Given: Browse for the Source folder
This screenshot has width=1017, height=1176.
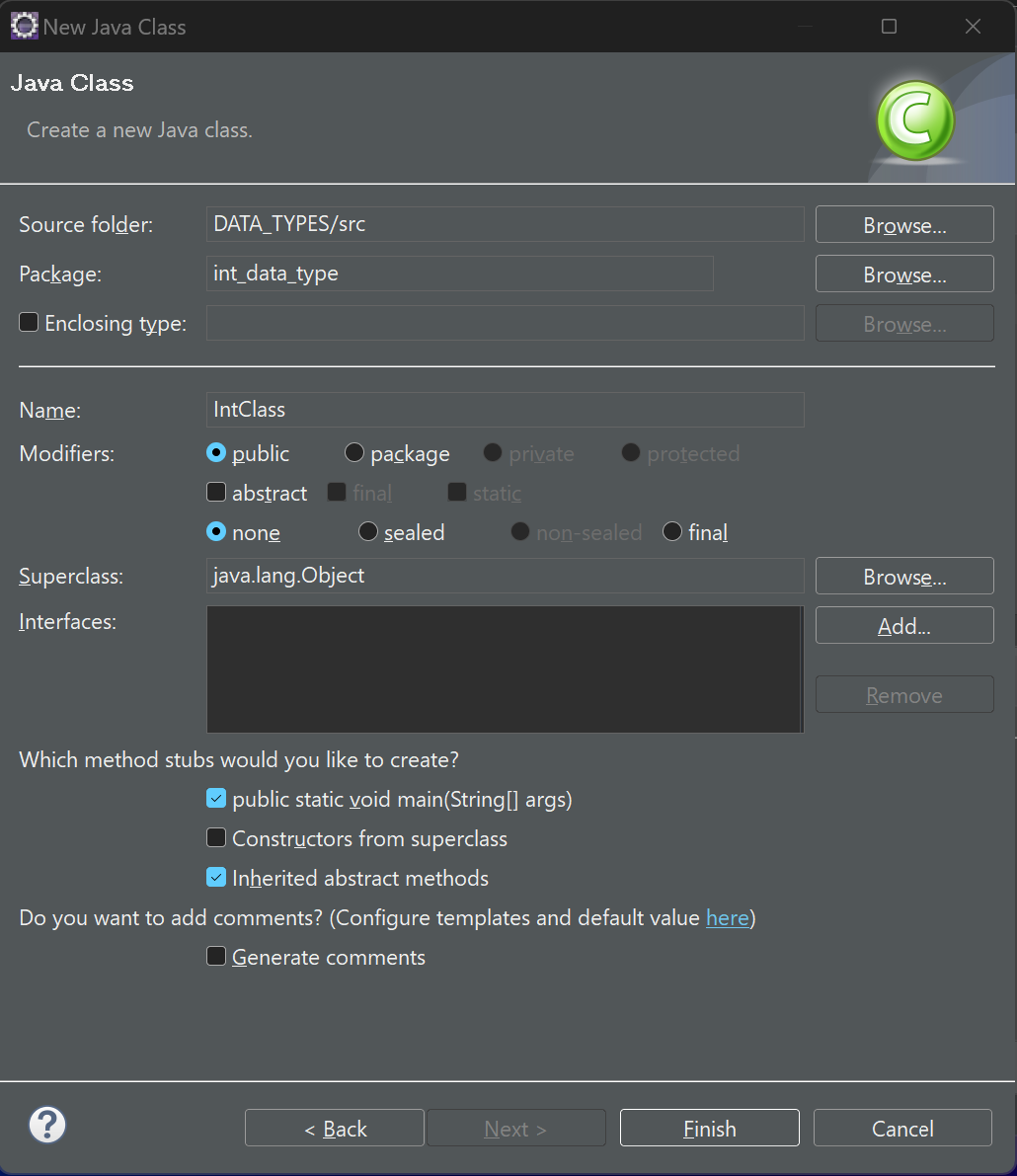Looking at the screenshot, I should 904,224.
